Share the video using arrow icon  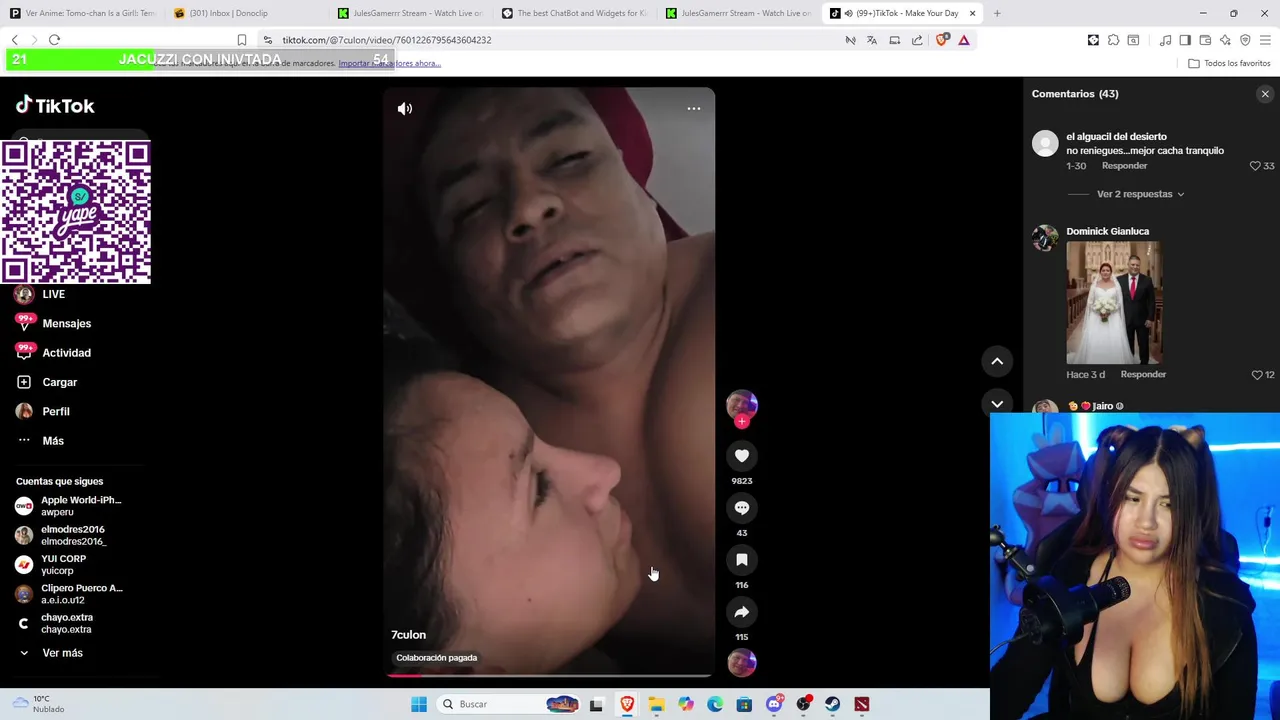click(x=742, y=612)
